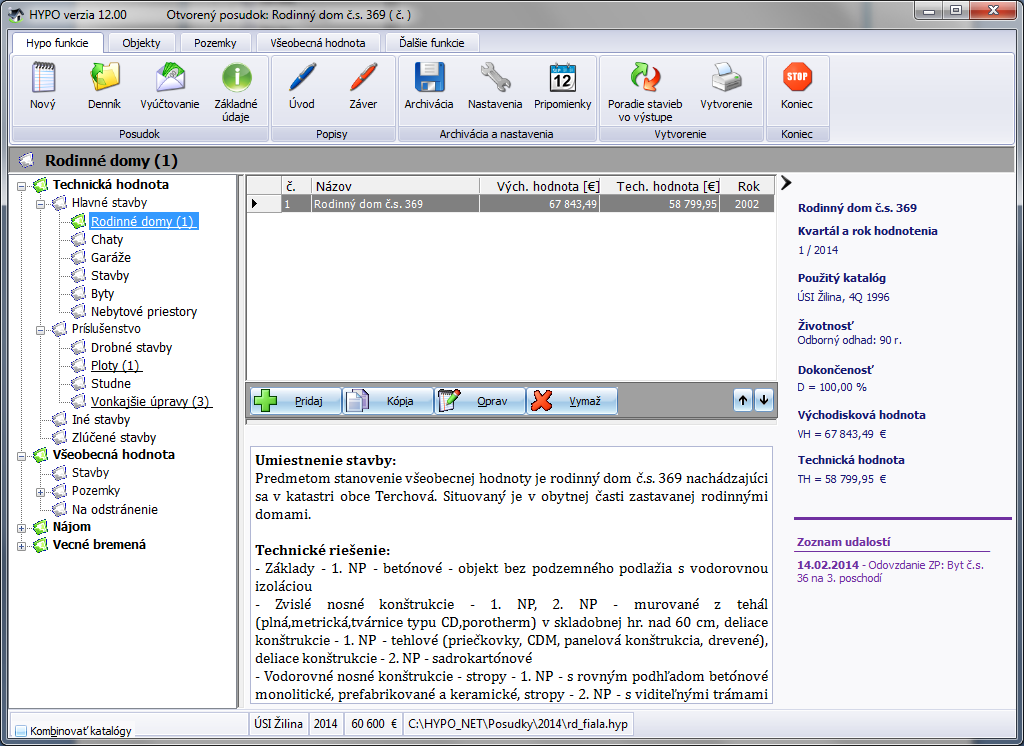Click the Vymaž delete button

tap(571, 400)
